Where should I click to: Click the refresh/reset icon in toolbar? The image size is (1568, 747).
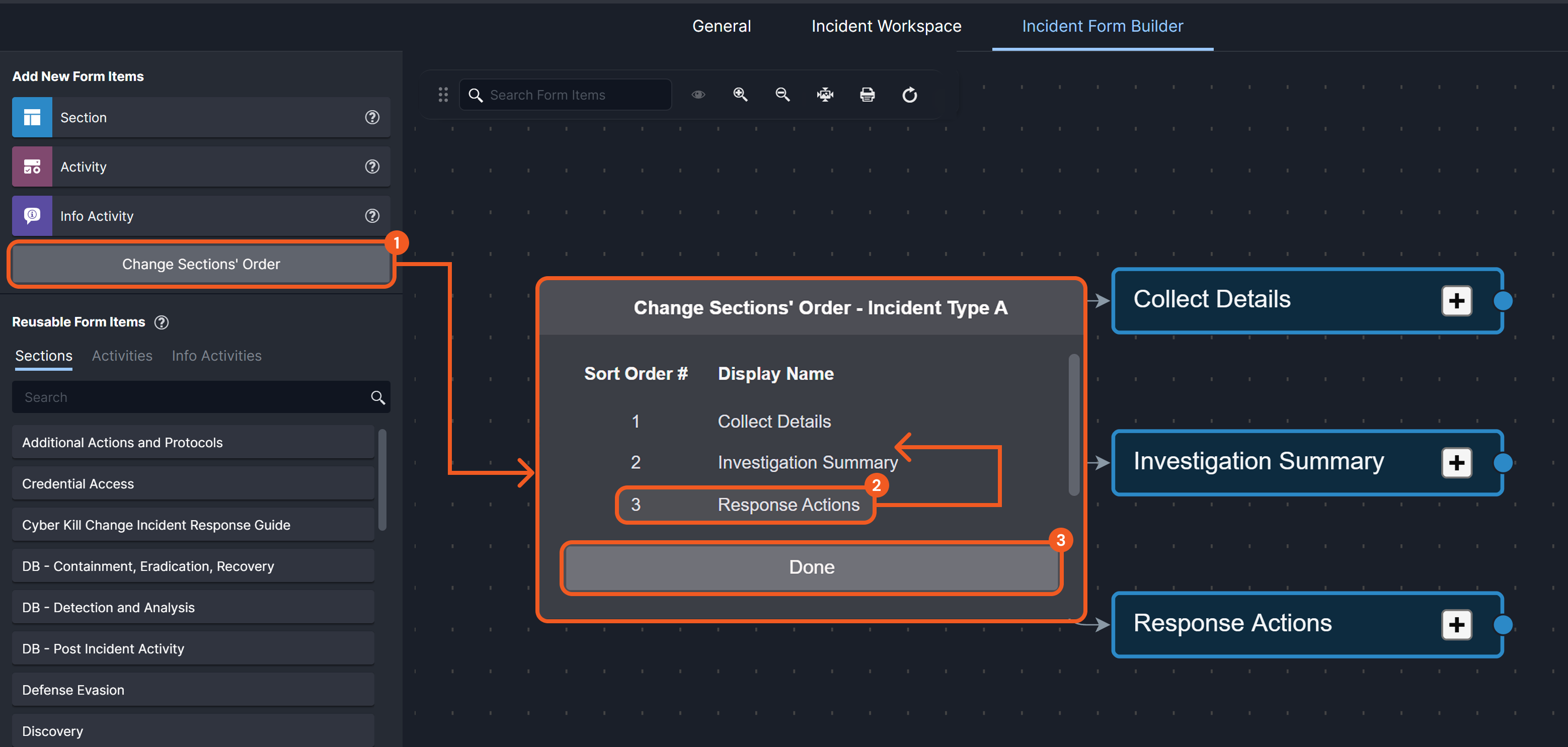click(x=909, y=95)
